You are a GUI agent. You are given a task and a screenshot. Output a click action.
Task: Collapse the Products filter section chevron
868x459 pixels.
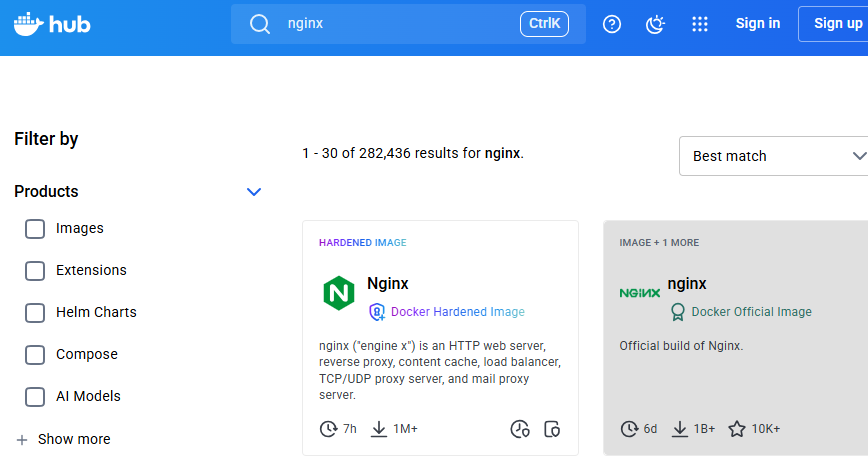[254, 192]
